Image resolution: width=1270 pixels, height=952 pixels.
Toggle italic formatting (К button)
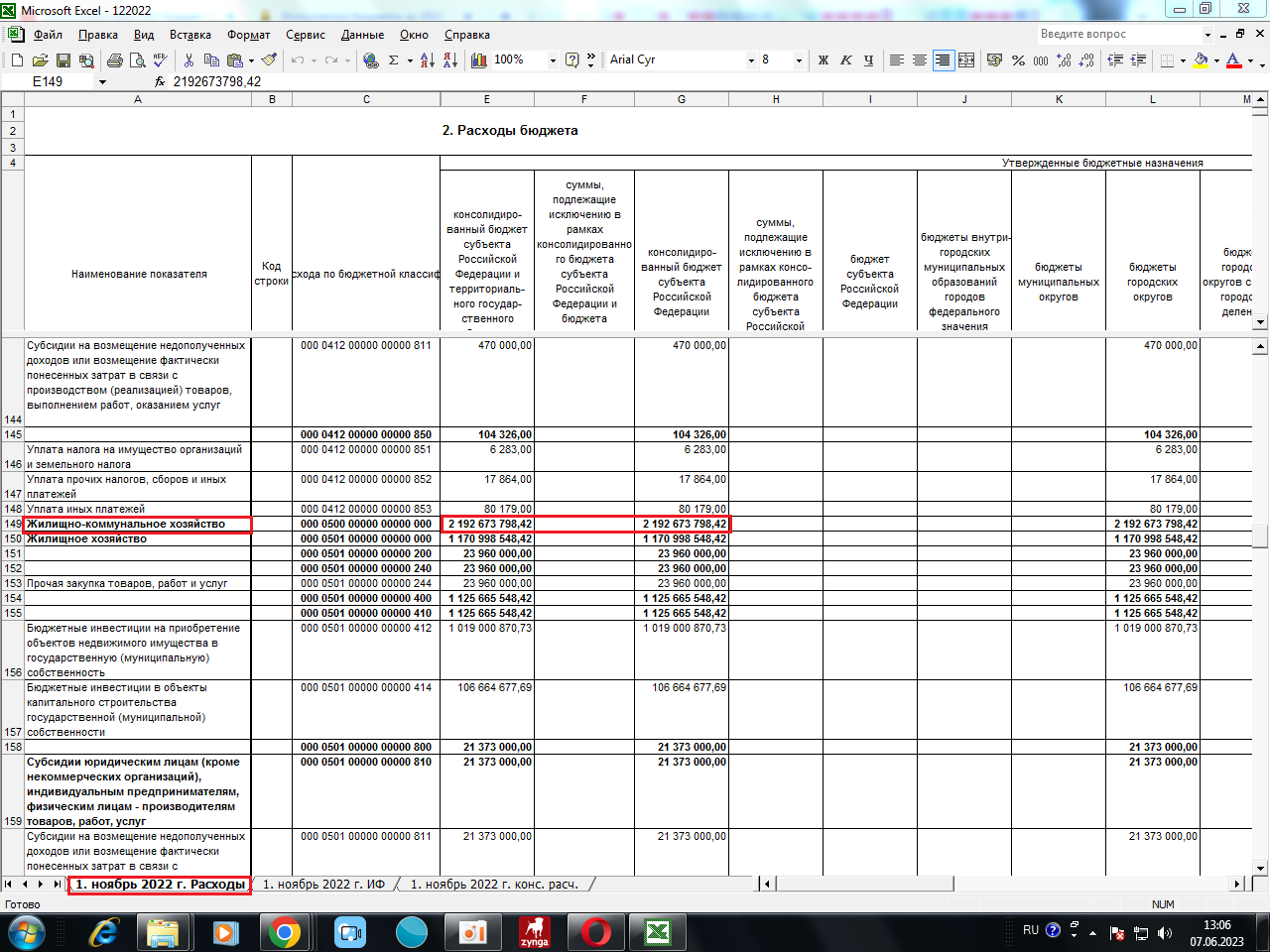pos(845,60)
